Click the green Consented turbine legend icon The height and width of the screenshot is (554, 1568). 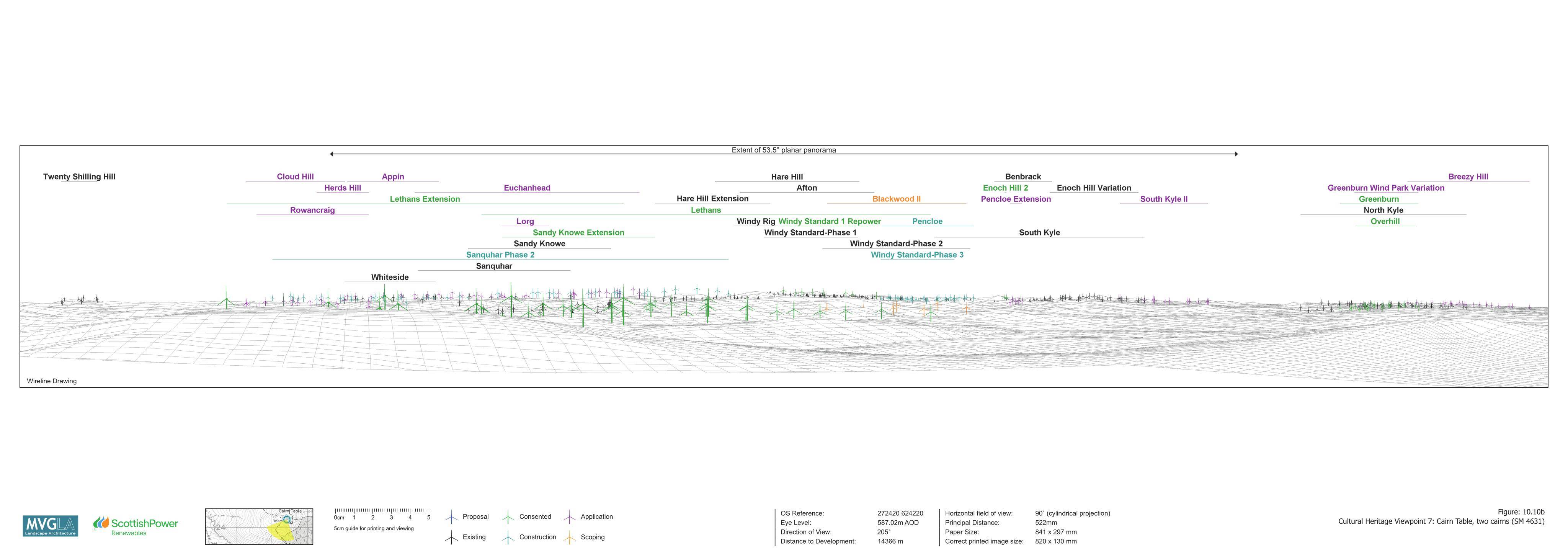tap(508, 518)
